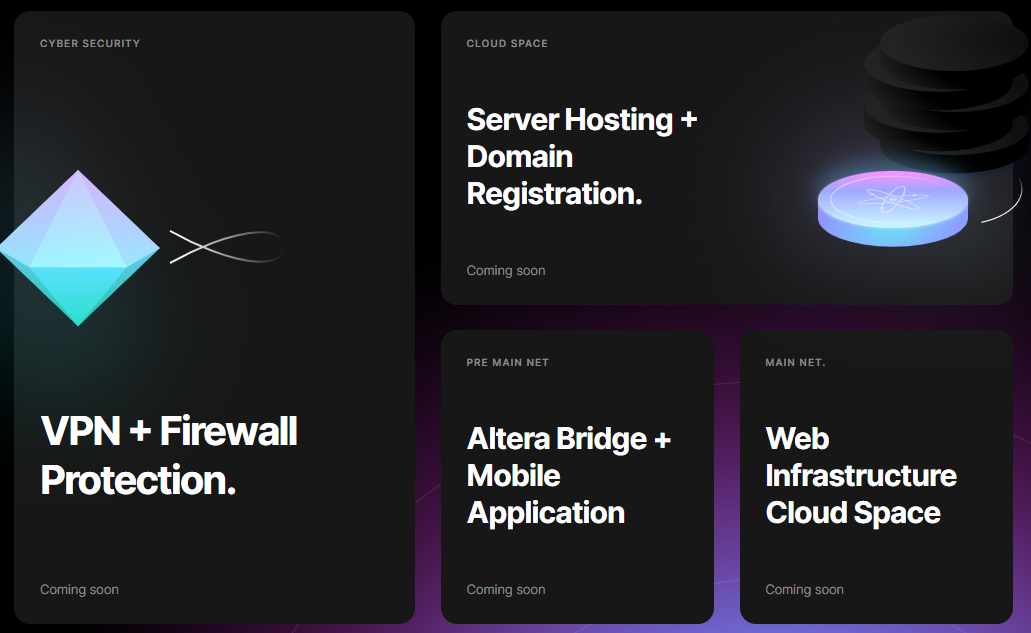Open the Web Infrastructure Cloud Space heading
Image resolution: width=1031 pixels, height=633 pixels.
(861, 476)
